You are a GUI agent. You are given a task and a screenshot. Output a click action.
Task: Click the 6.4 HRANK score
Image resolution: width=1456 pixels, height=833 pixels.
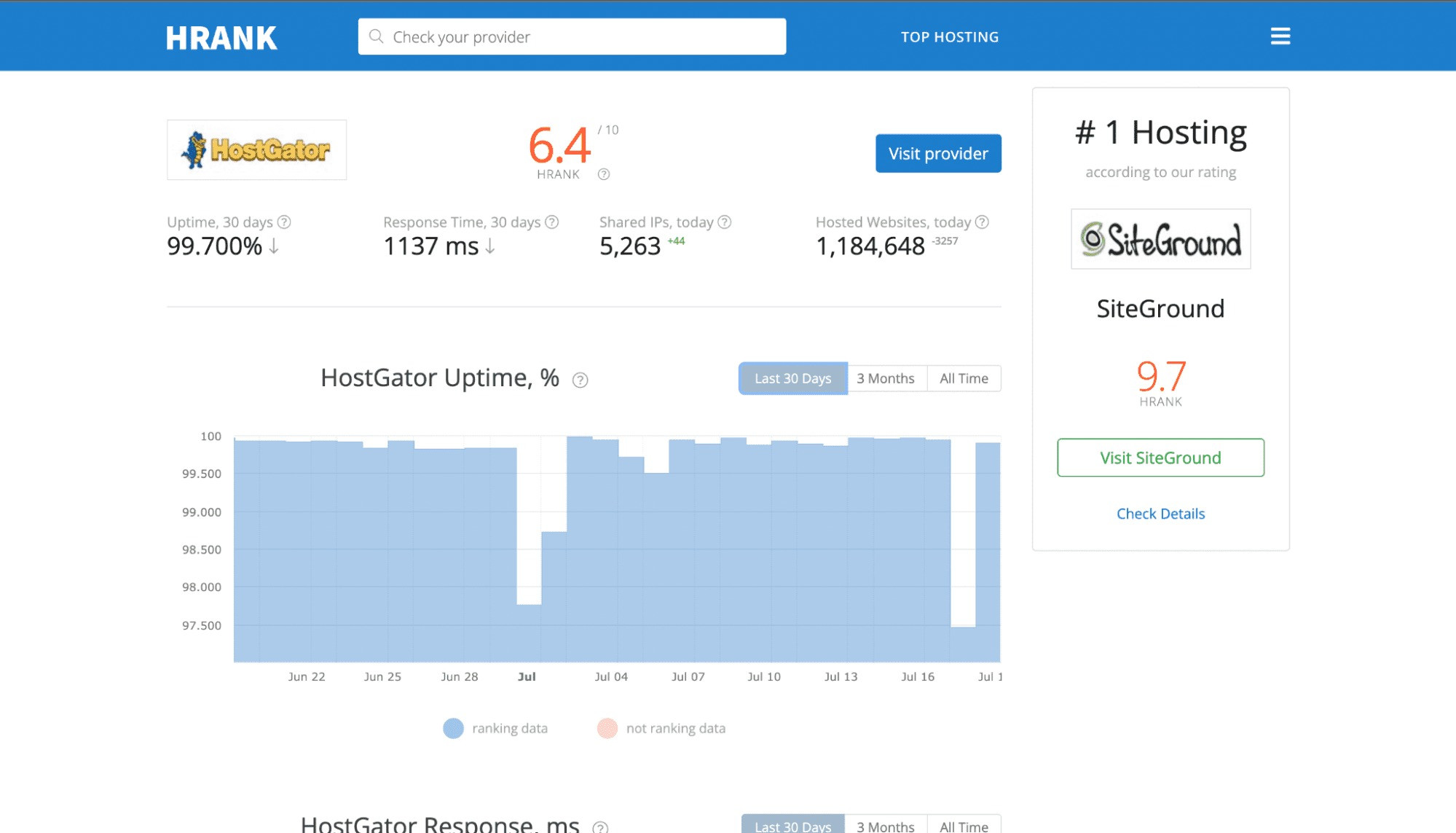[559, 145]
